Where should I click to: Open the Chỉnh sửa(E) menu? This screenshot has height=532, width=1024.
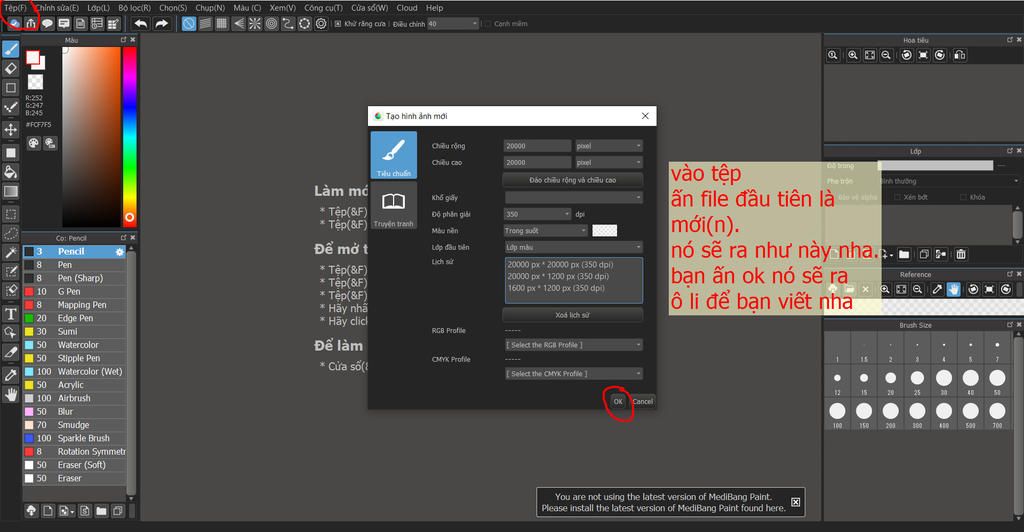[x=57, y=8]
